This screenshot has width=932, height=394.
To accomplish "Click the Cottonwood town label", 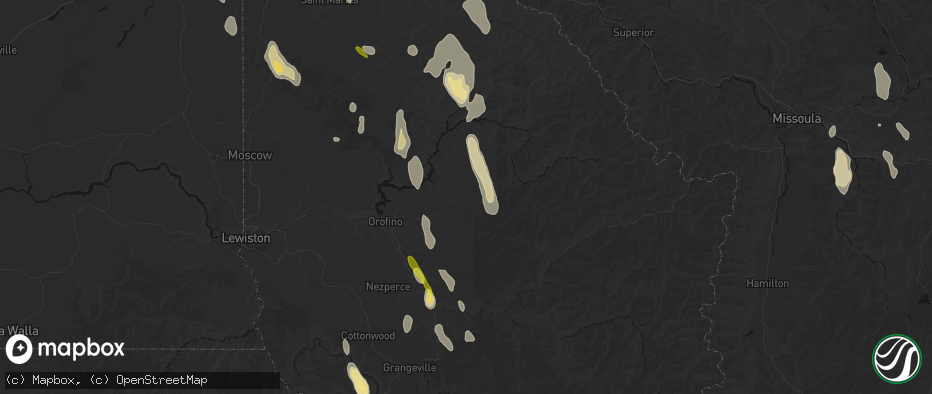I will 369,336.
